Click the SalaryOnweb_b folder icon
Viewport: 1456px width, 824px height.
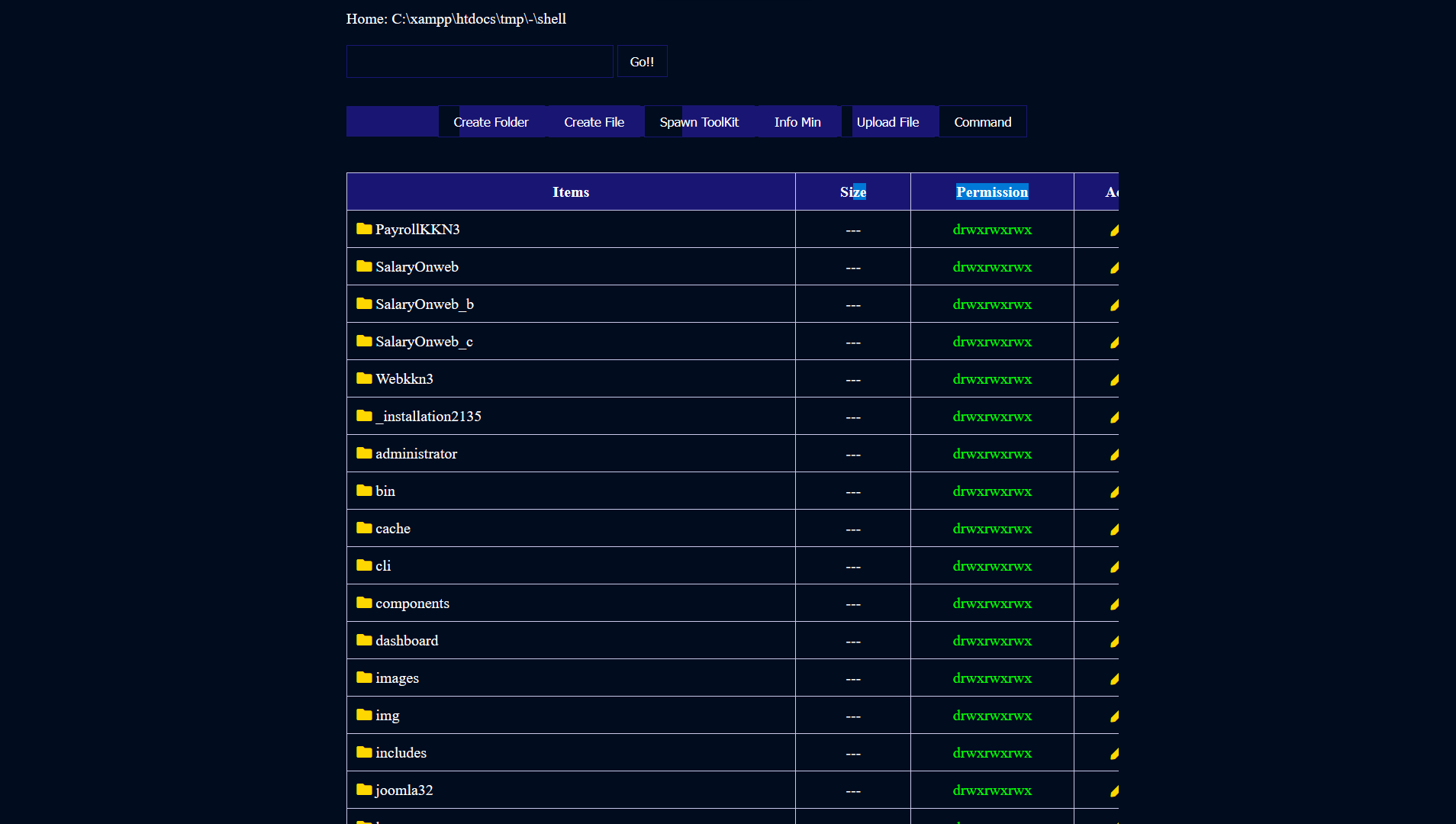click(x=364, y=304)
